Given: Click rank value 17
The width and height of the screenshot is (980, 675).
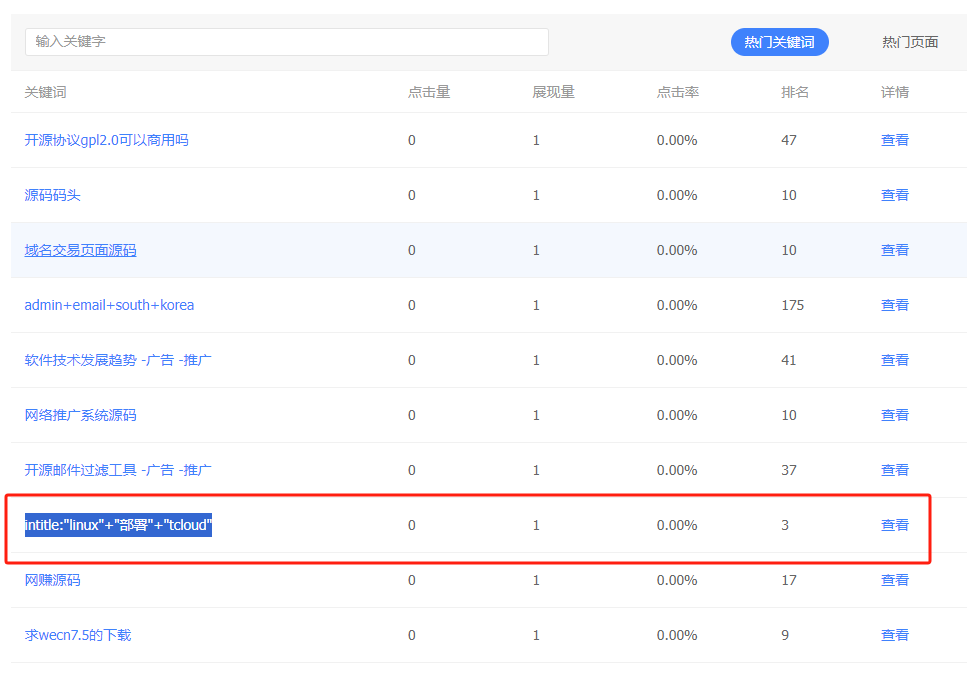Looking at the screenshot, I should (789, 580).
